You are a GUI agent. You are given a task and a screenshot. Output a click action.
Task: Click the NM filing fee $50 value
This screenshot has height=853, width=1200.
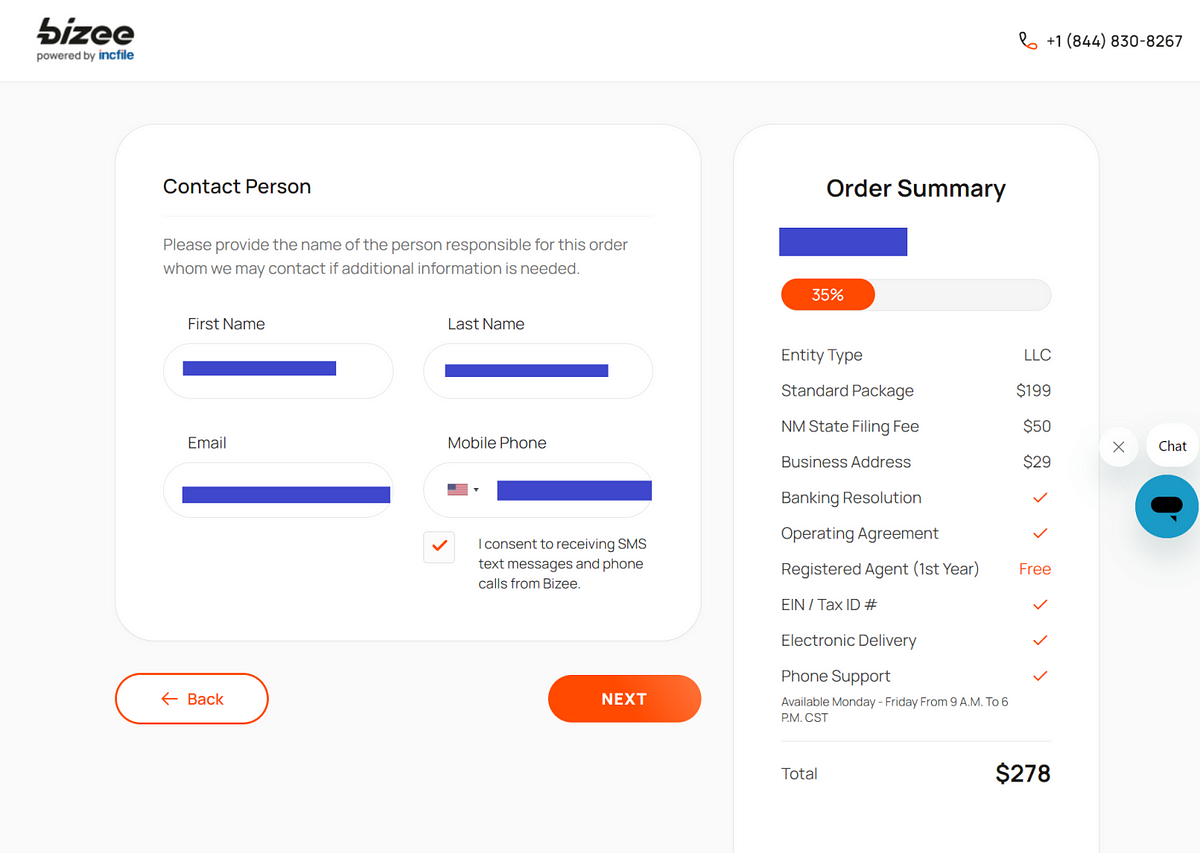(x=1037, y=426)
